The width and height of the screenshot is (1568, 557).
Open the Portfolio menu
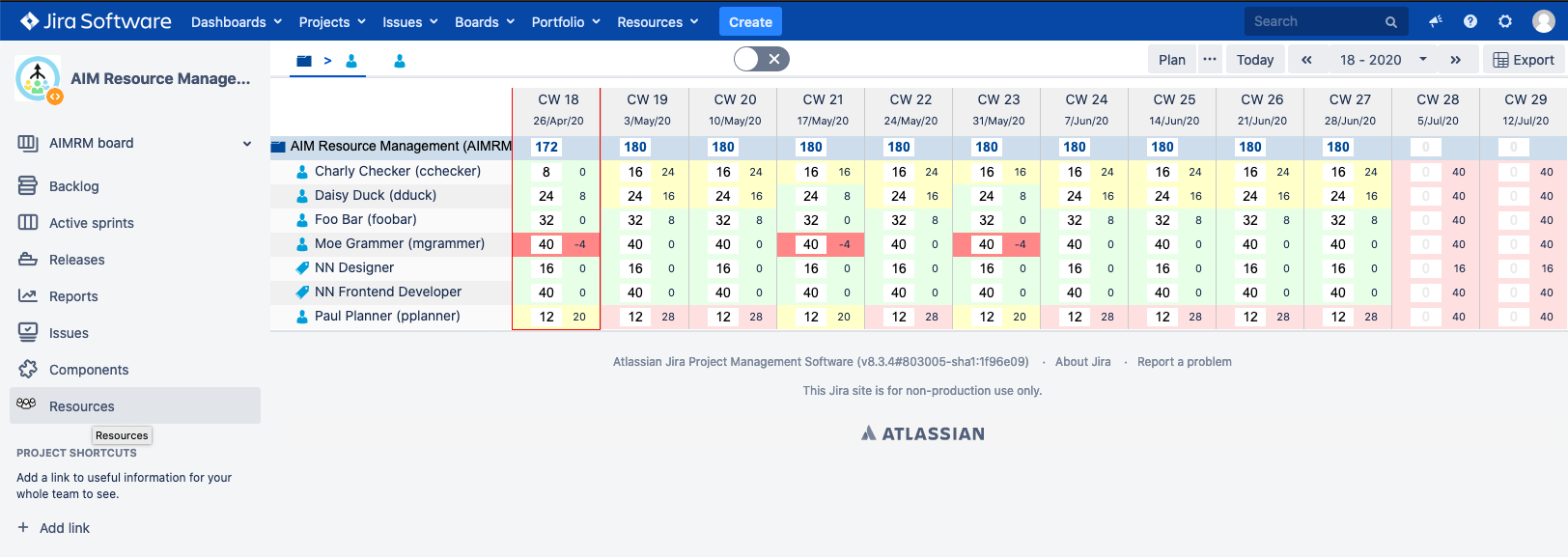point(566,21)
